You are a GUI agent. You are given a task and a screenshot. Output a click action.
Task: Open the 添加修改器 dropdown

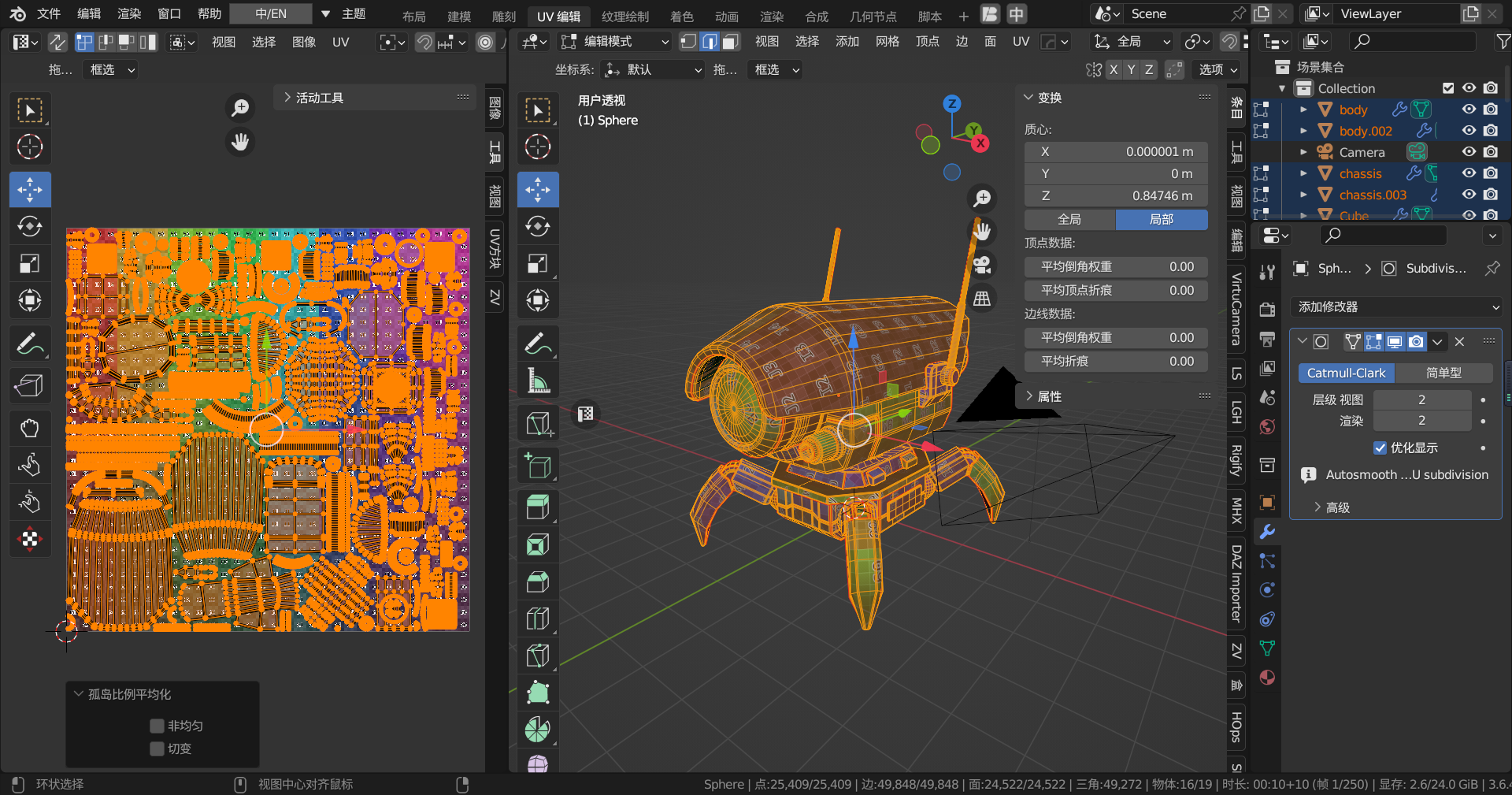tap(1396, 306)
